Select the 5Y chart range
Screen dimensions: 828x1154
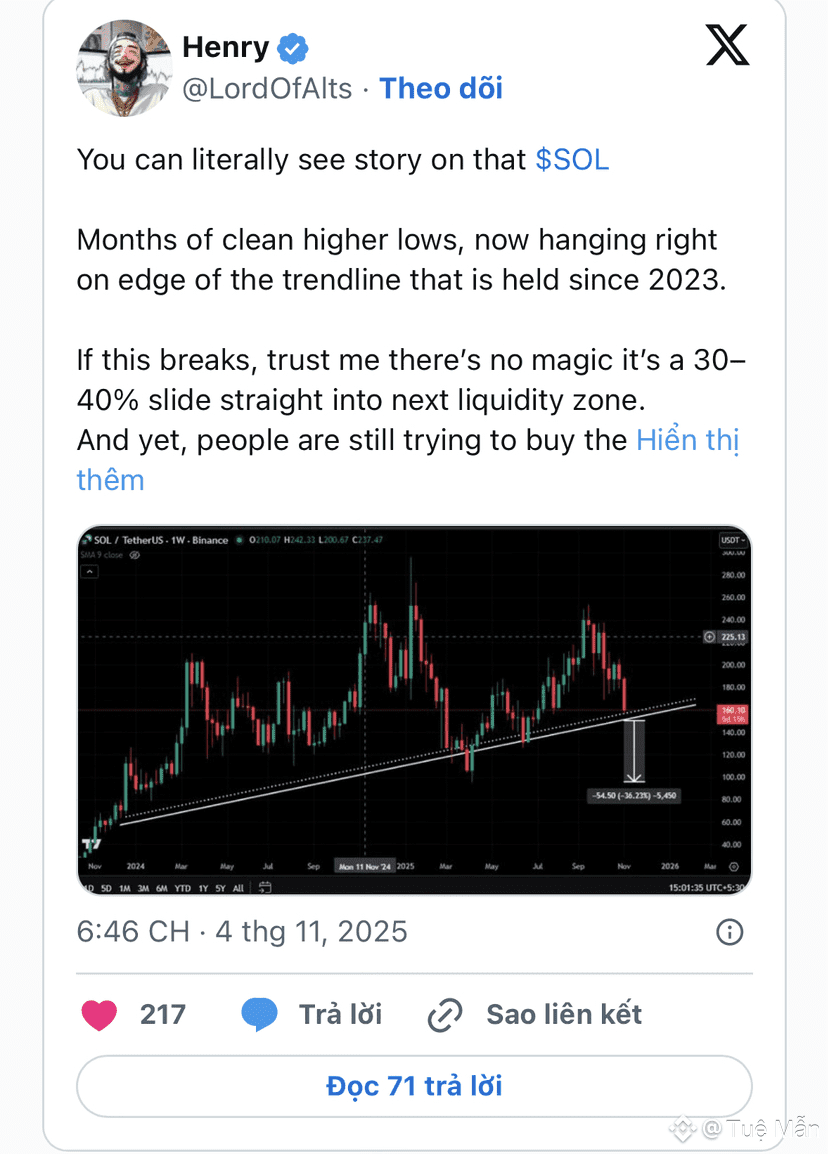[x=220, y=888]
